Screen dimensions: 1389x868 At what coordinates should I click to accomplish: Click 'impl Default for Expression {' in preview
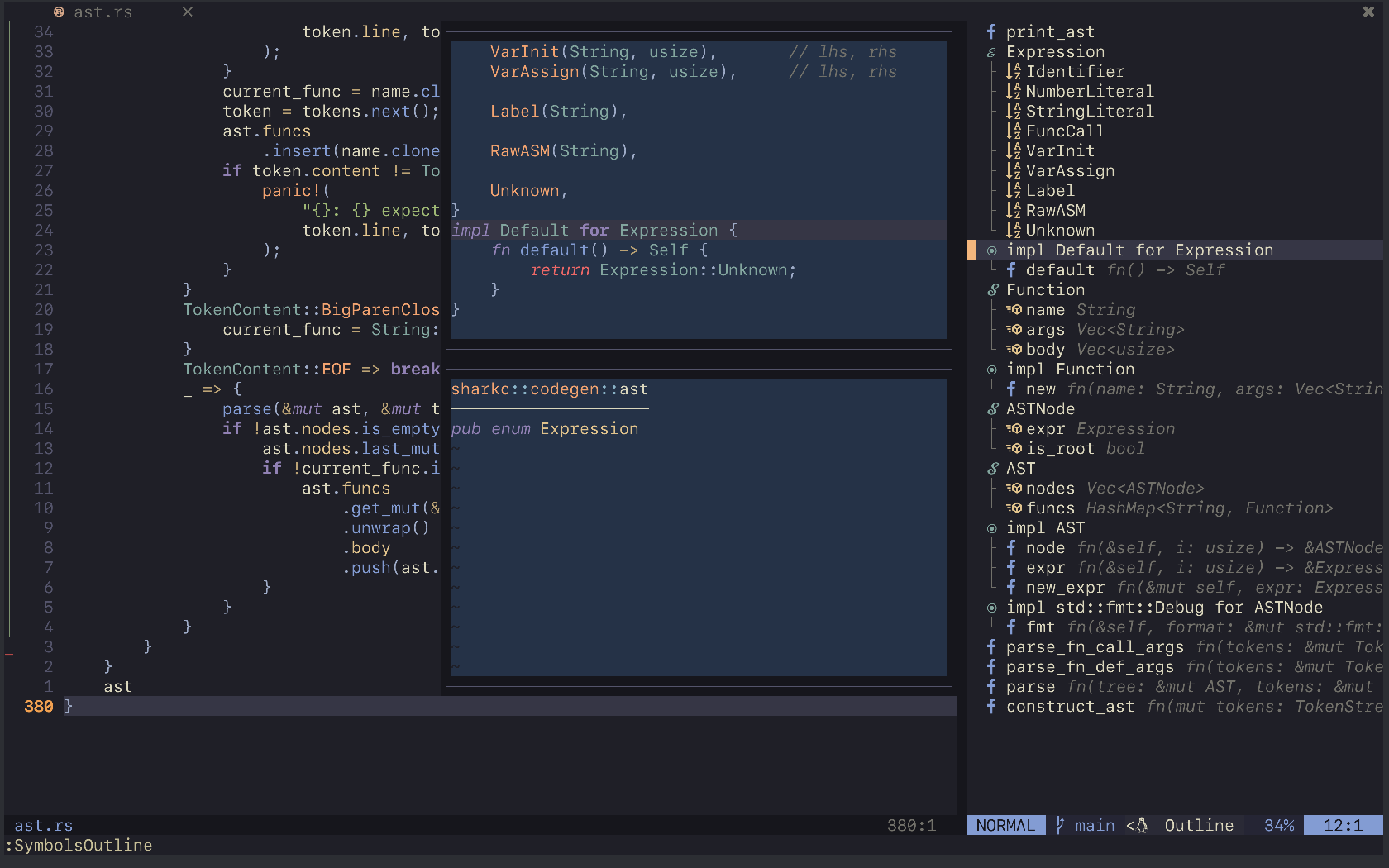tap(594, 230)
